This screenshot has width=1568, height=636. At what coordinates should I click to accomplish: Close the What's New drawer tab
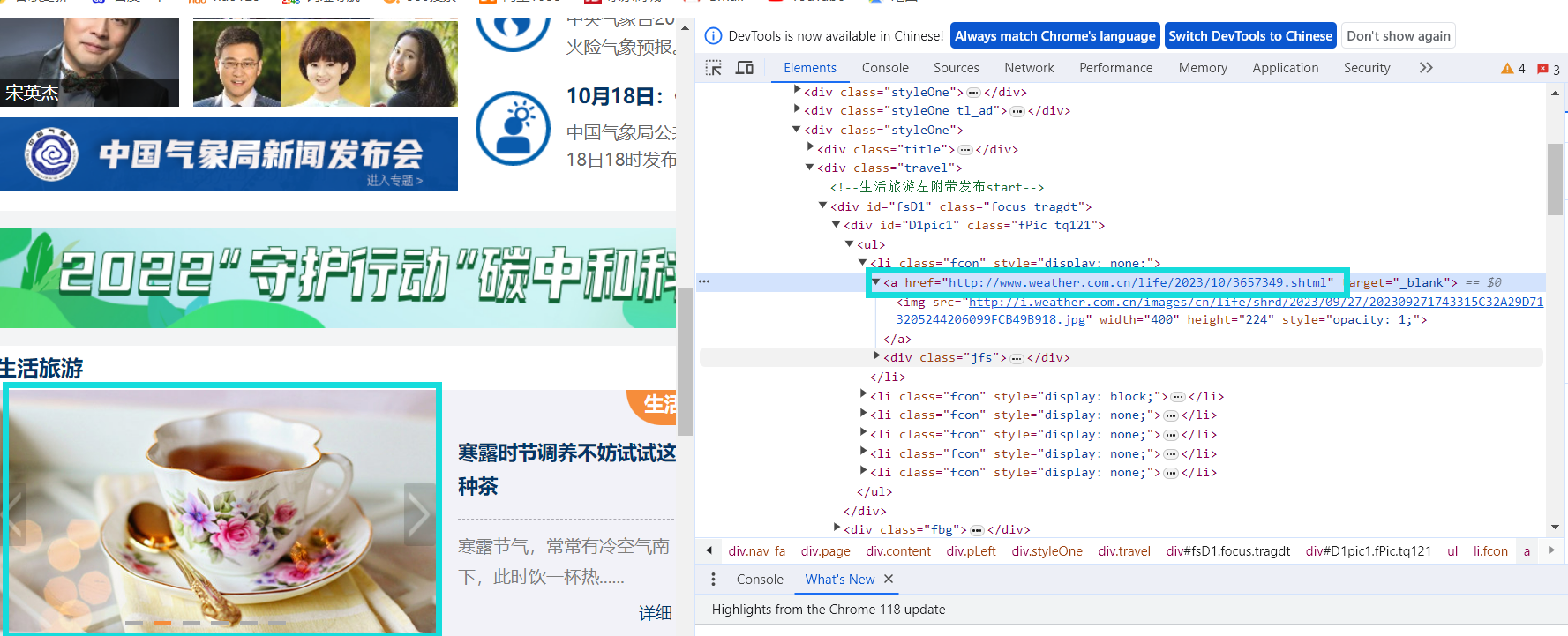click(889, 579)
